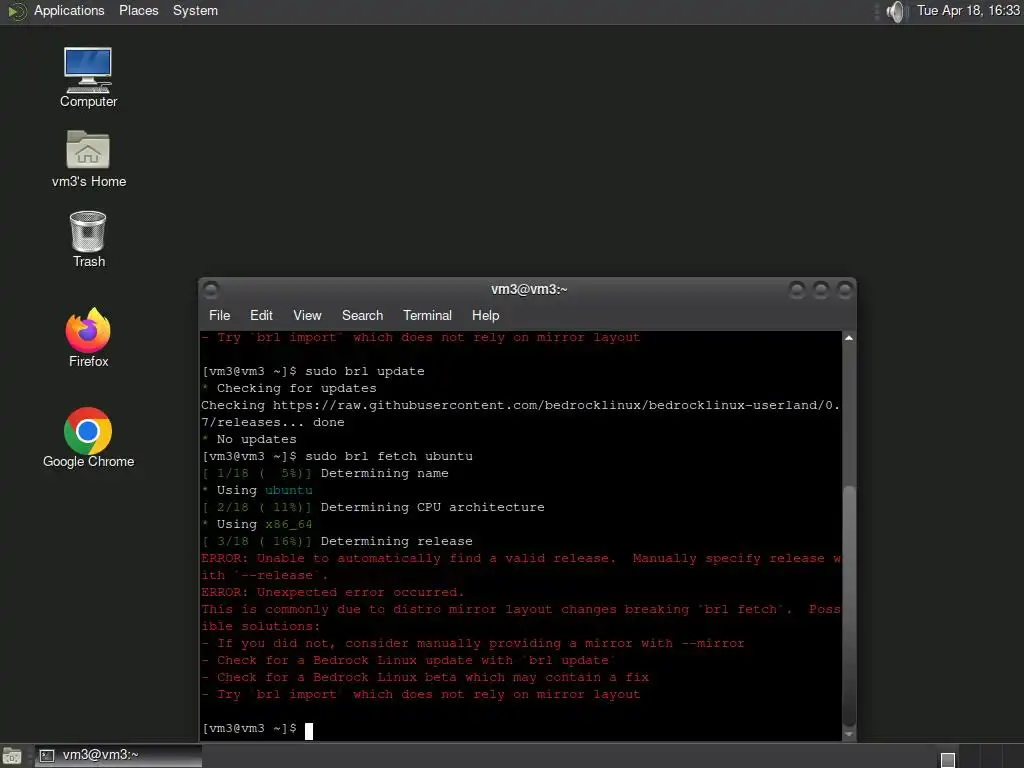Click the volume speaker icon in panel
Screen dimensions: 1024x768
click(897, 11)
